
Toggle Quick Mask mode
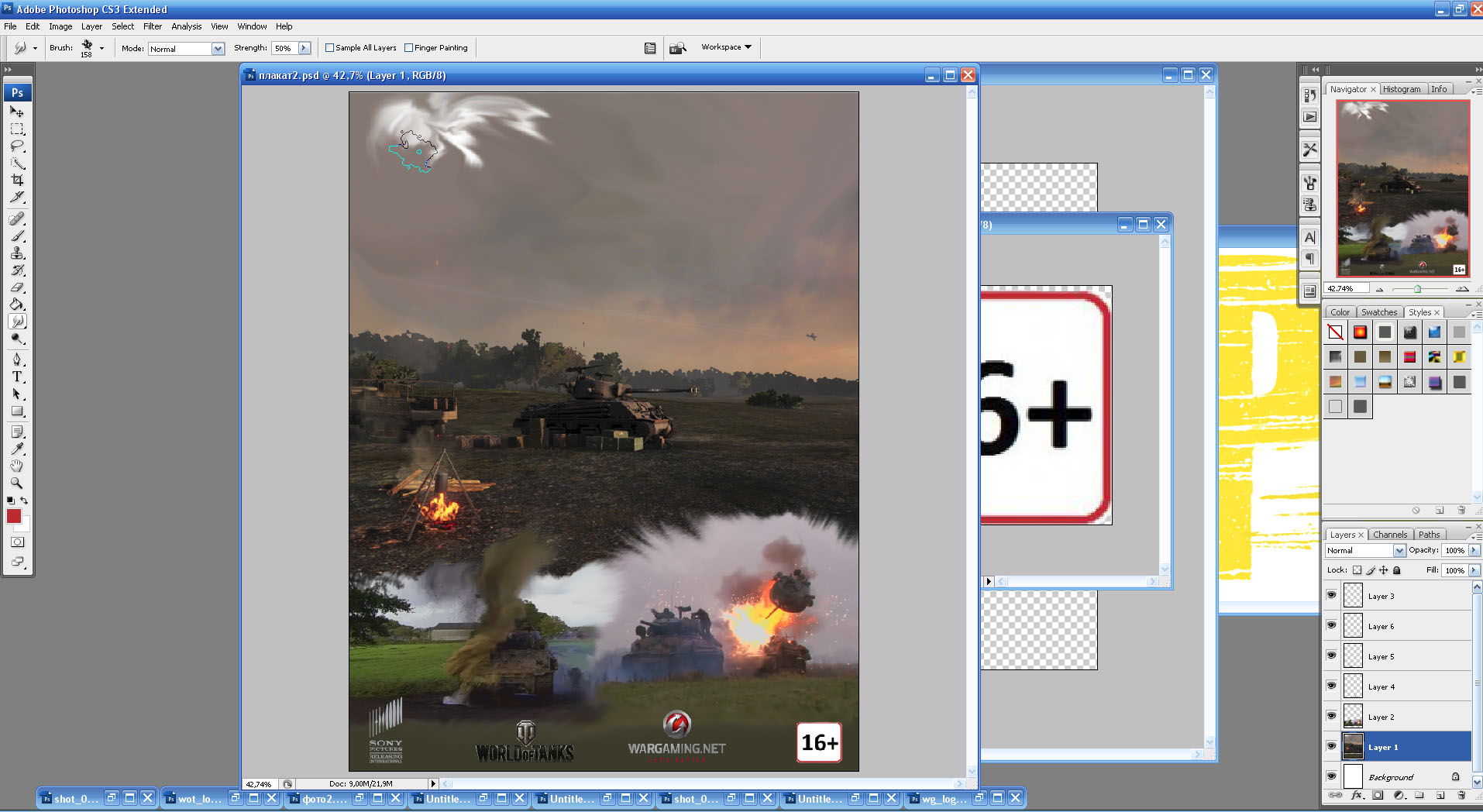[x=17, y=542]
